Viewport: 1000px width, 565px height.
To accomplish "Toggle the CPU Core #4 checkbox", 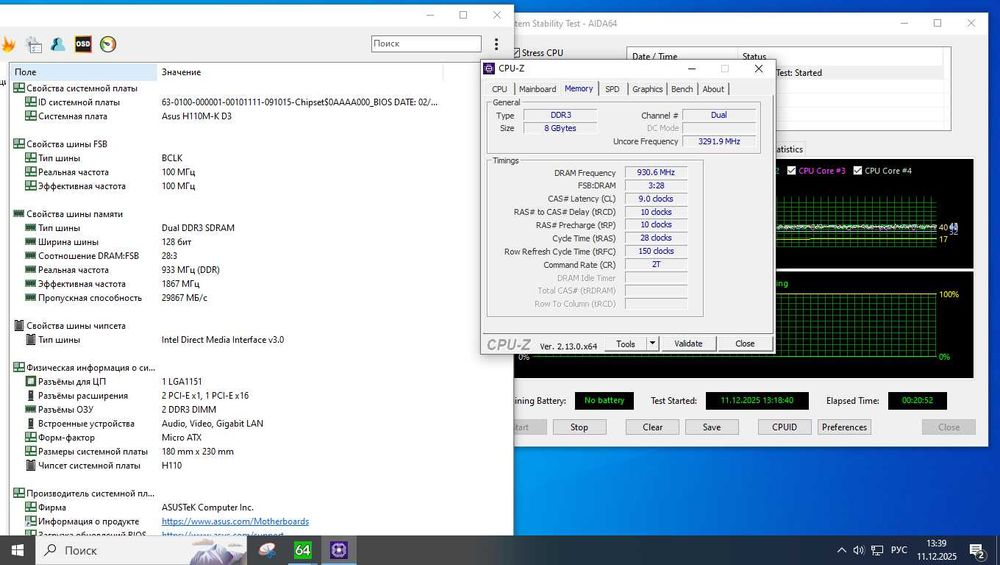I will click(858, 170).
